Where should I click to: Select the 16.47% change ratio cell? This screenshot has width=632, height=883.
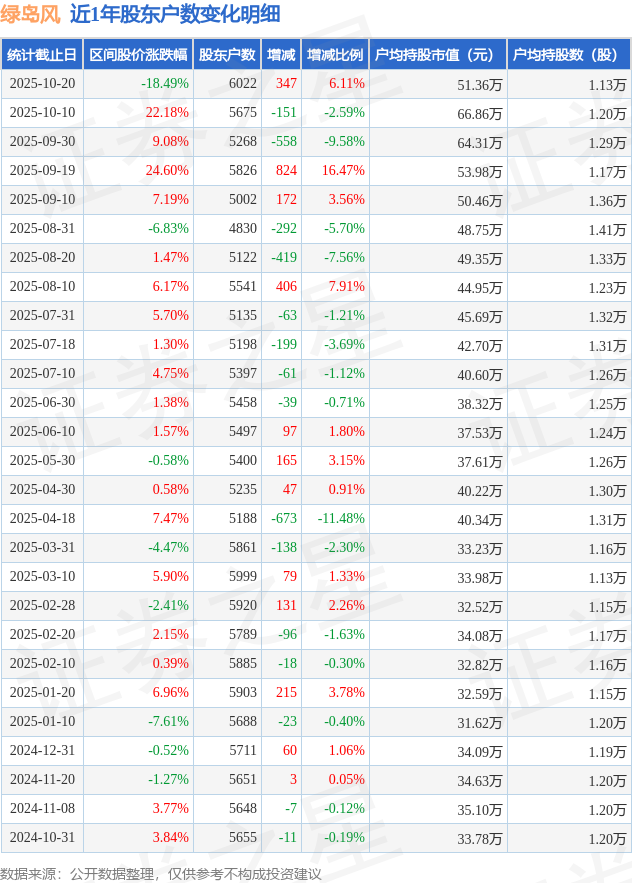pyautogui.click(x=343, y=171)
